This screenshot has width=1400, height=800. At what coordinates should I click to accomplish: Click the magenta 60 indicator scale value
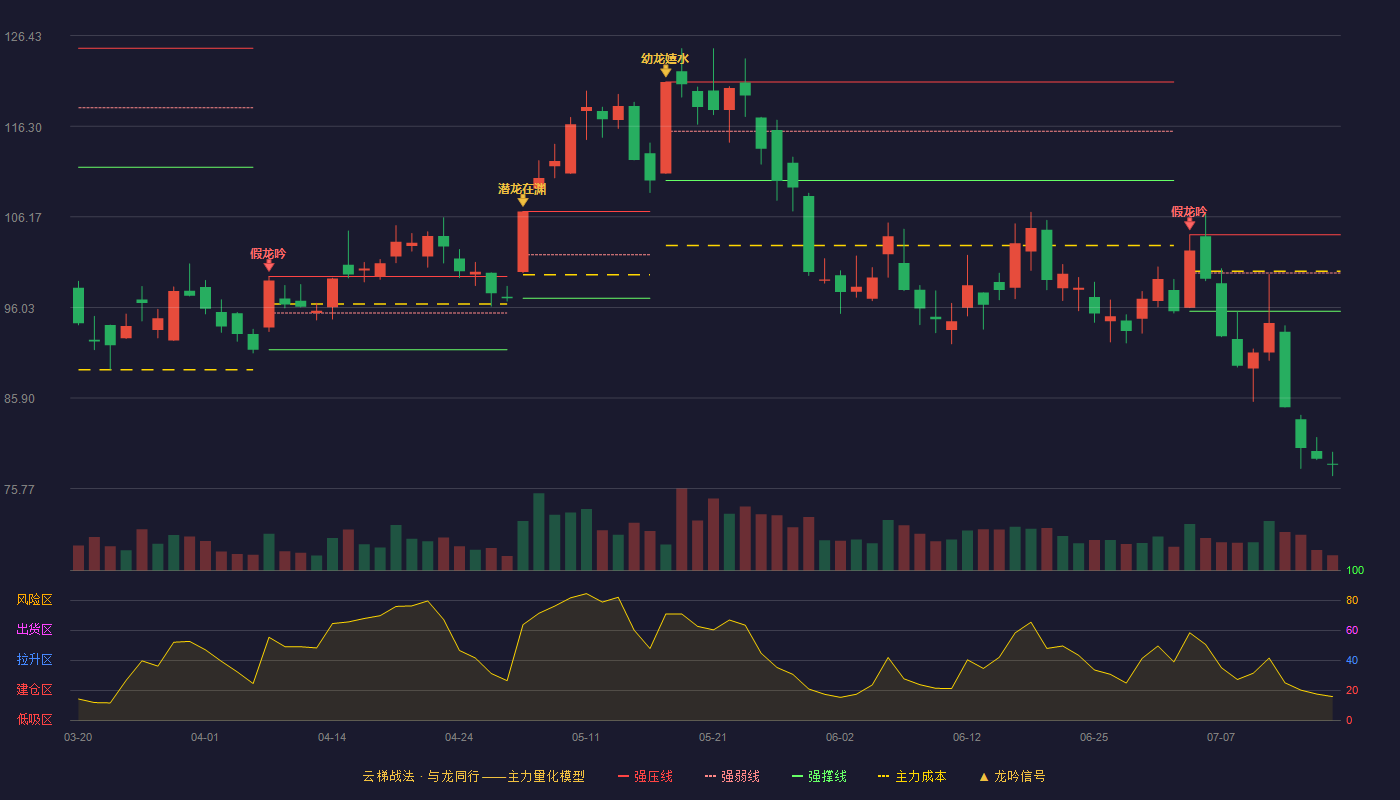tap(1352, 631)
